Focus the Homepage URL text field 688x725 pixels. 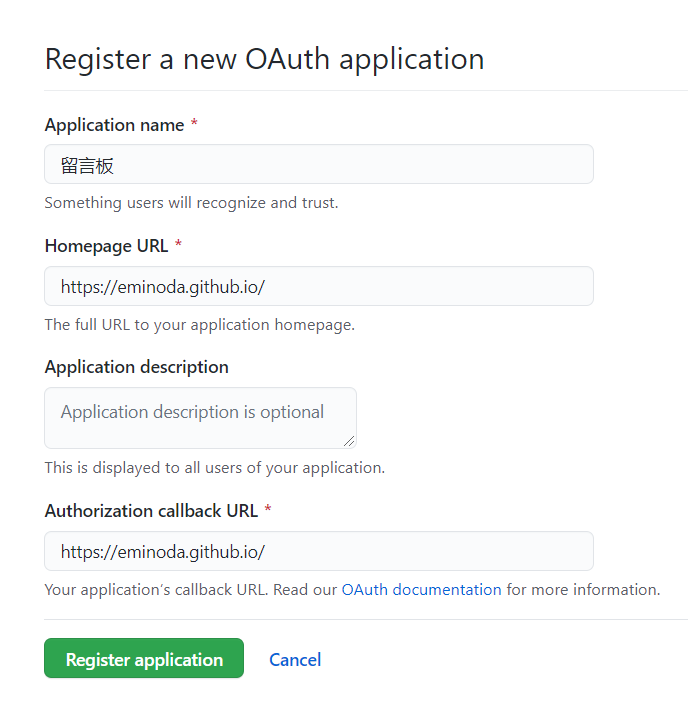[x=319, y=286]
